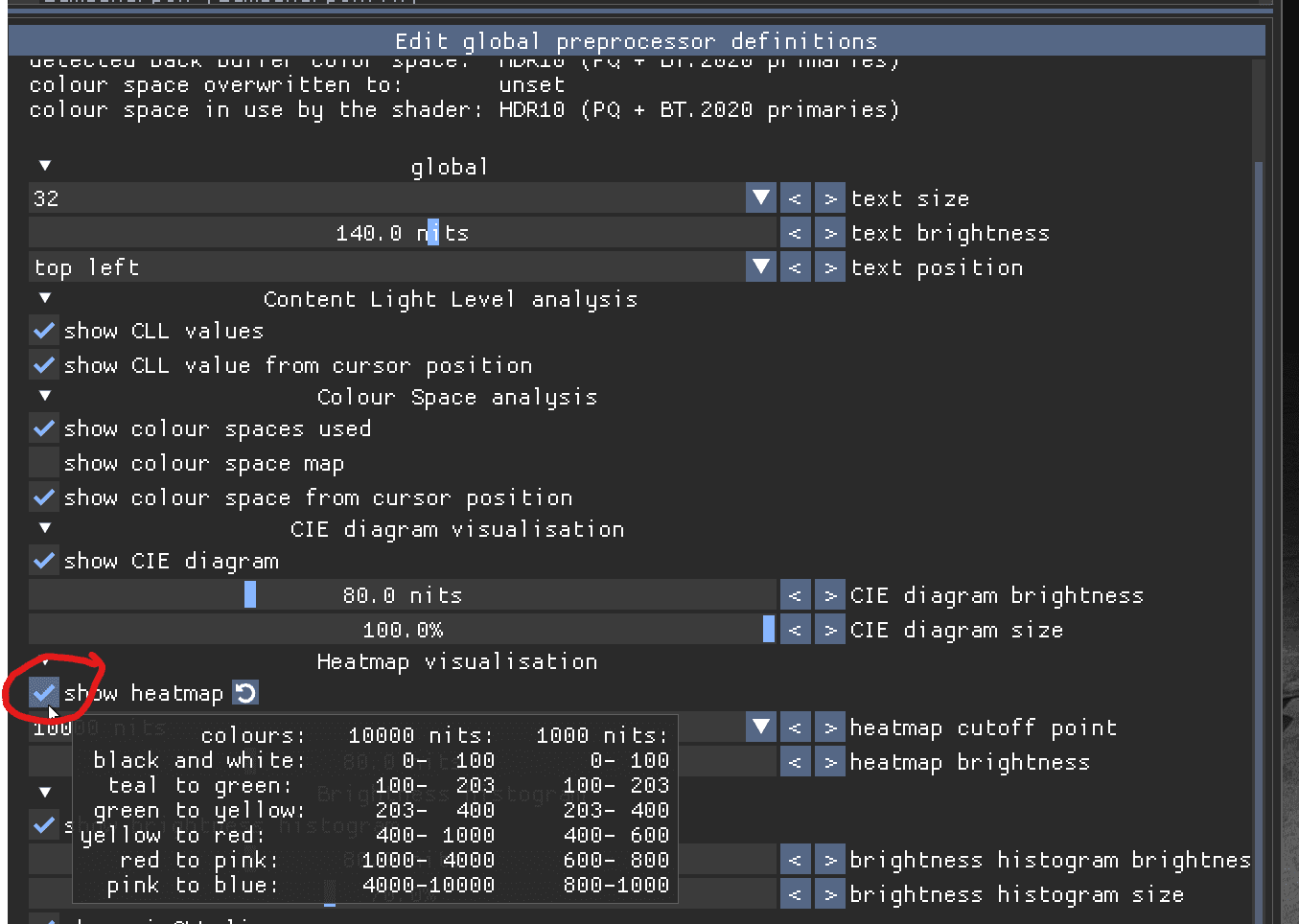Viewport: 1299px width, 924px height.
Task: Toggle the show CLL values checkbox
Action: pos(44,331)
